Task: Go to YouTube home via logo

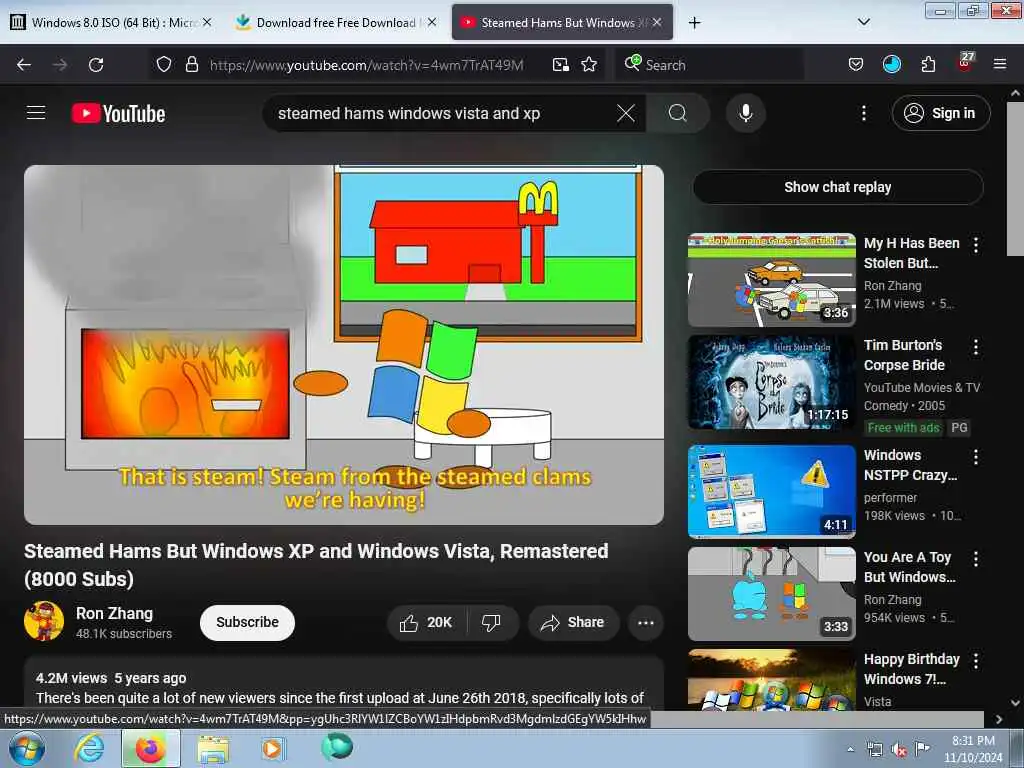Action: click(118, 114)
